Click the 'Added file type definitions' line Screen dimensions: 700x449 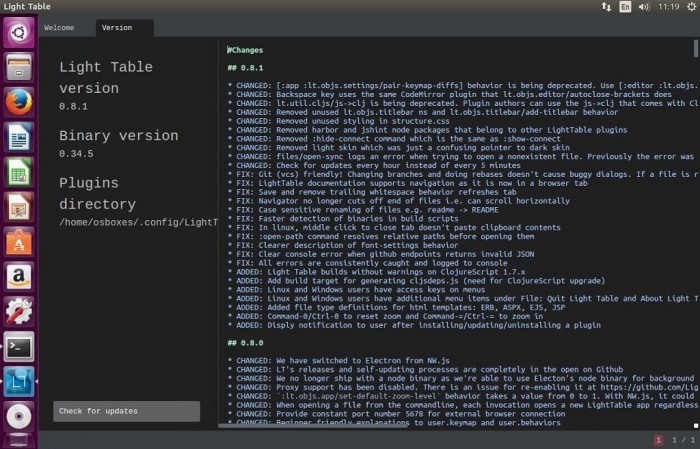[396, 308]
